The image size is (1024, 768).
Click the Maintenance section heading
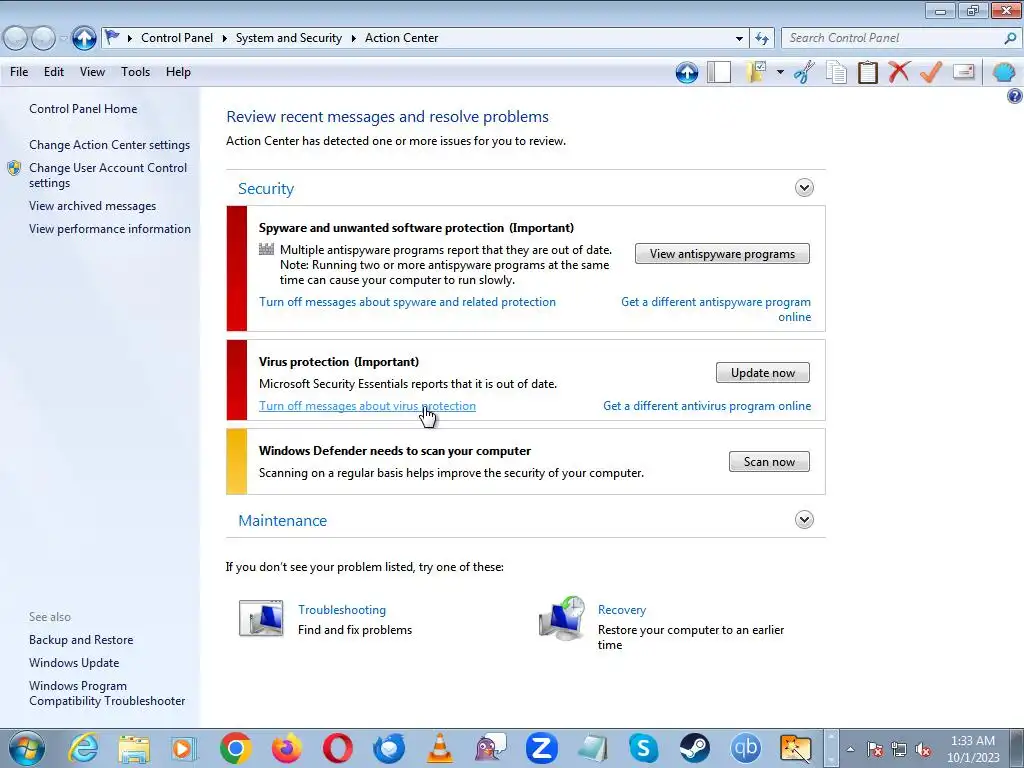click(x=282, y=520)
